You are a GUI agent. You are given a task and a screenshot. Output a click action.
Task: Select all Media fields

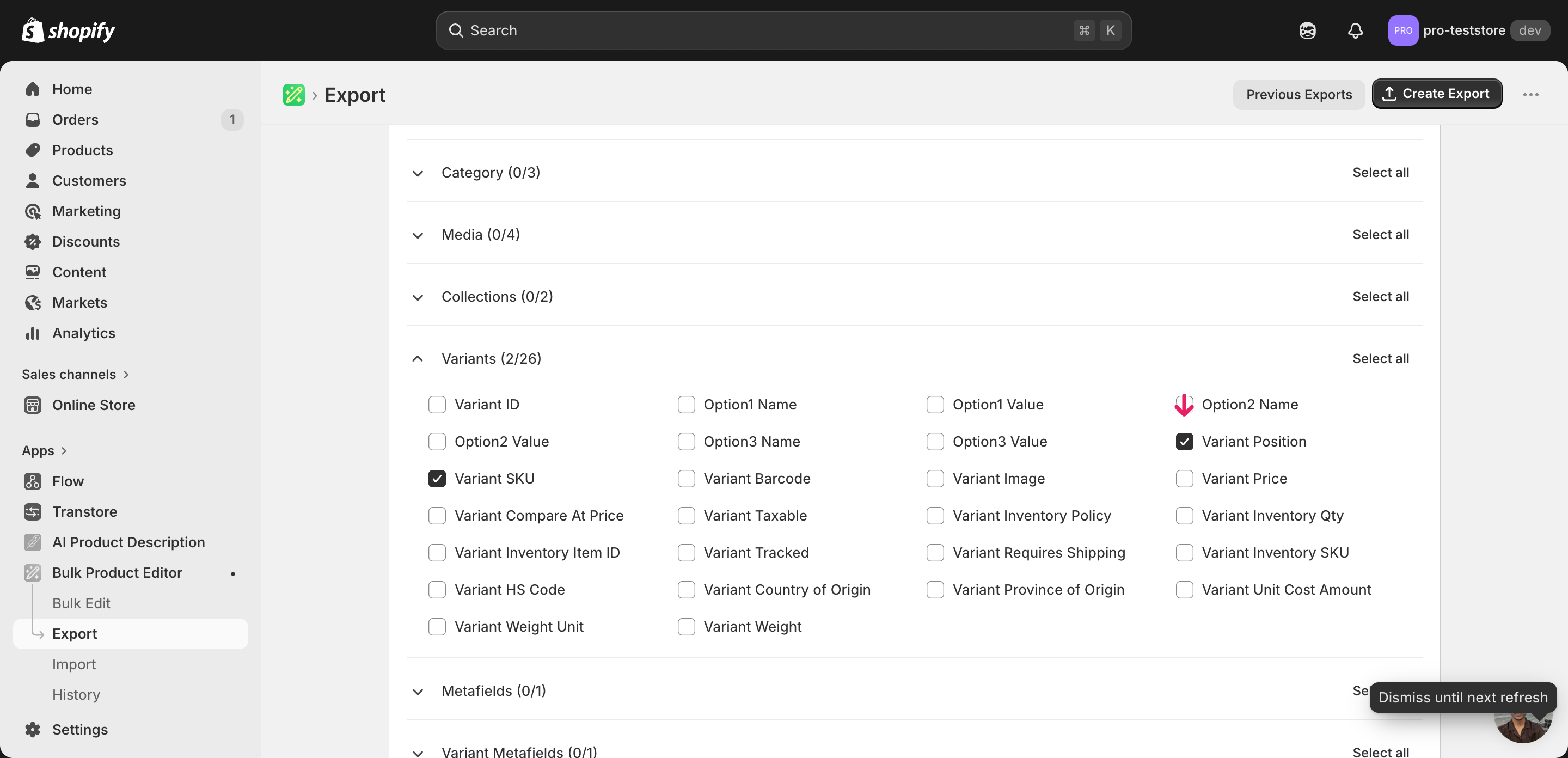click(x=1380, y=234)
